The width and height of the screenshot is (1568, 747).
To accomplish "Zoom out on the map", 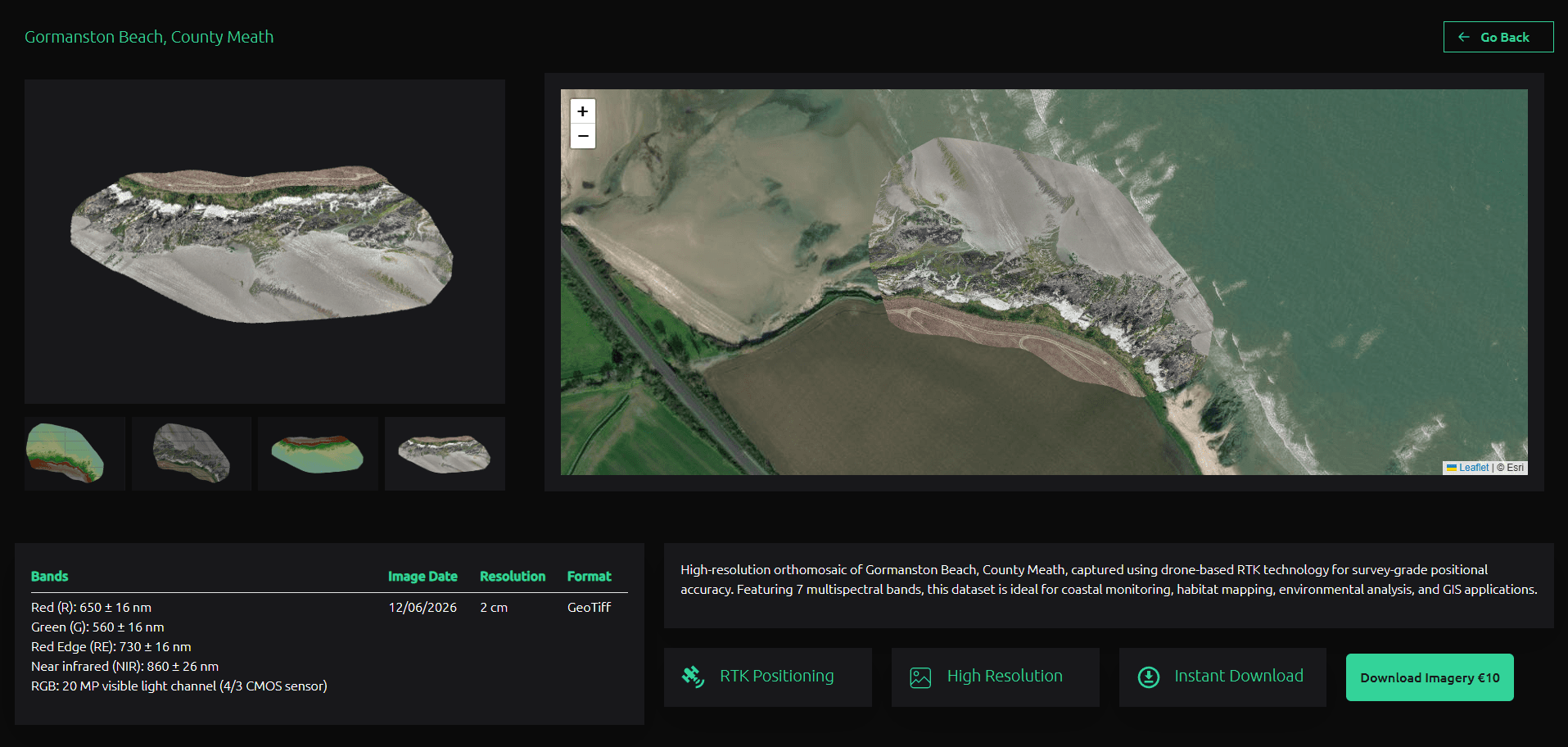I will click(x=582, y=136).
